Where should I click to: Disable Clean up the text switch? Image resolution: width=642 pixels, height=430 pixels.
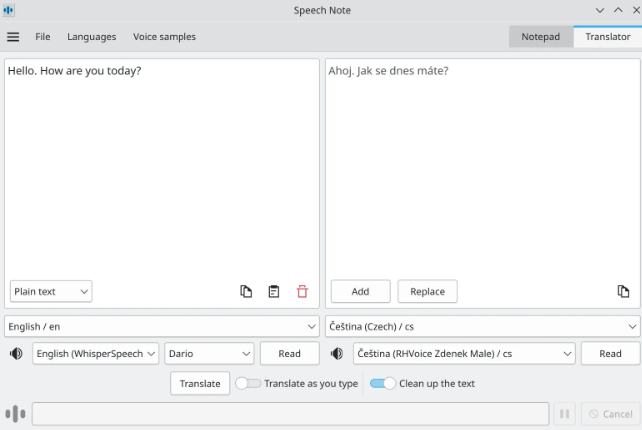384,383
